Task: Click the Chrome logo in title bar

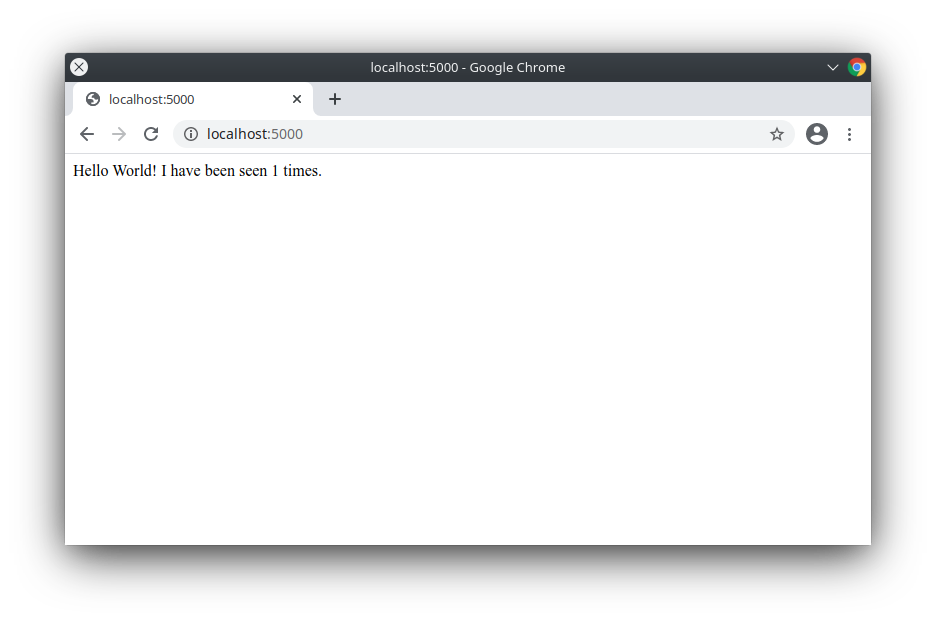Action: [x=857, y=67]
